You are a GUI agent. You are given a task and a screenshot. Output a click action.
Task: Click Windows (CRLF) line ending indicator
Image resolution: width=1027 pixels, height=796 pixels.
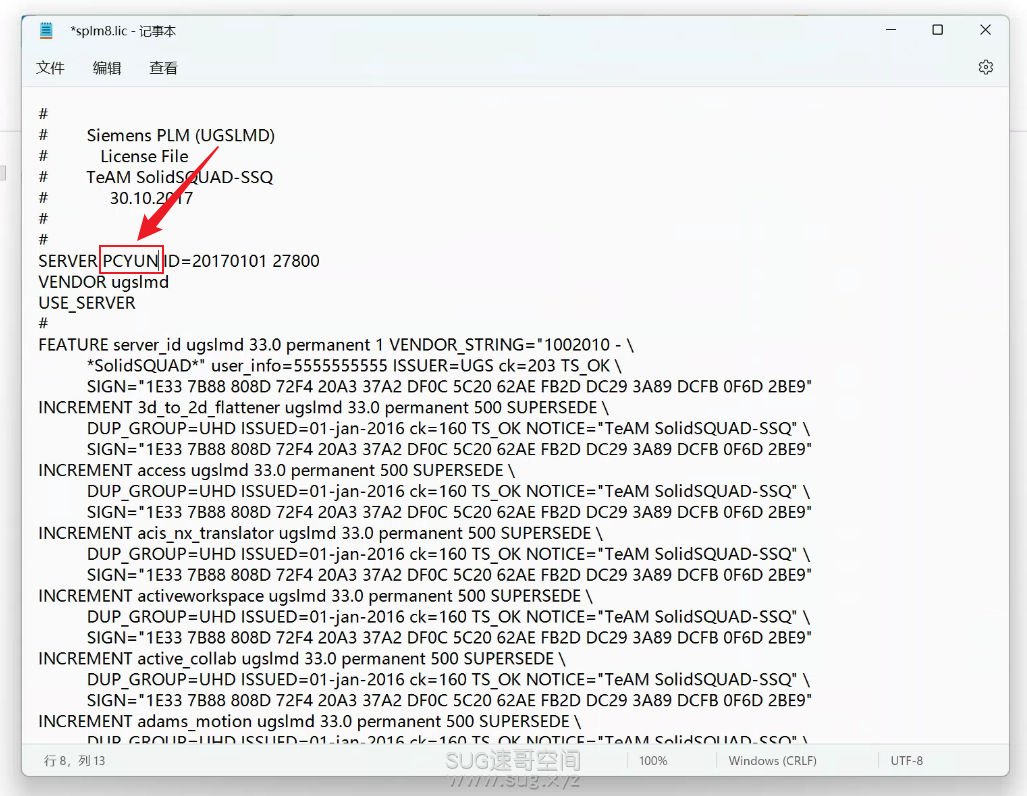pos(772,761)
